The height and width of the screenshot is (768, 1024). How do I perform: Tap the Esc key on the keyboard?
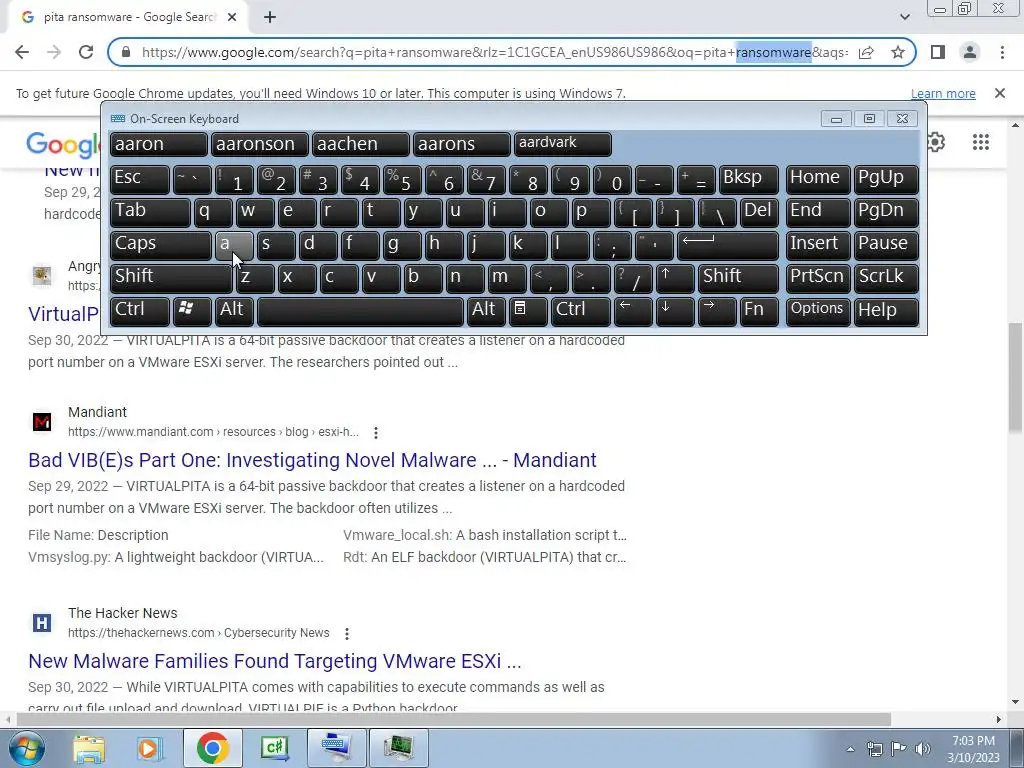[140, 180]
